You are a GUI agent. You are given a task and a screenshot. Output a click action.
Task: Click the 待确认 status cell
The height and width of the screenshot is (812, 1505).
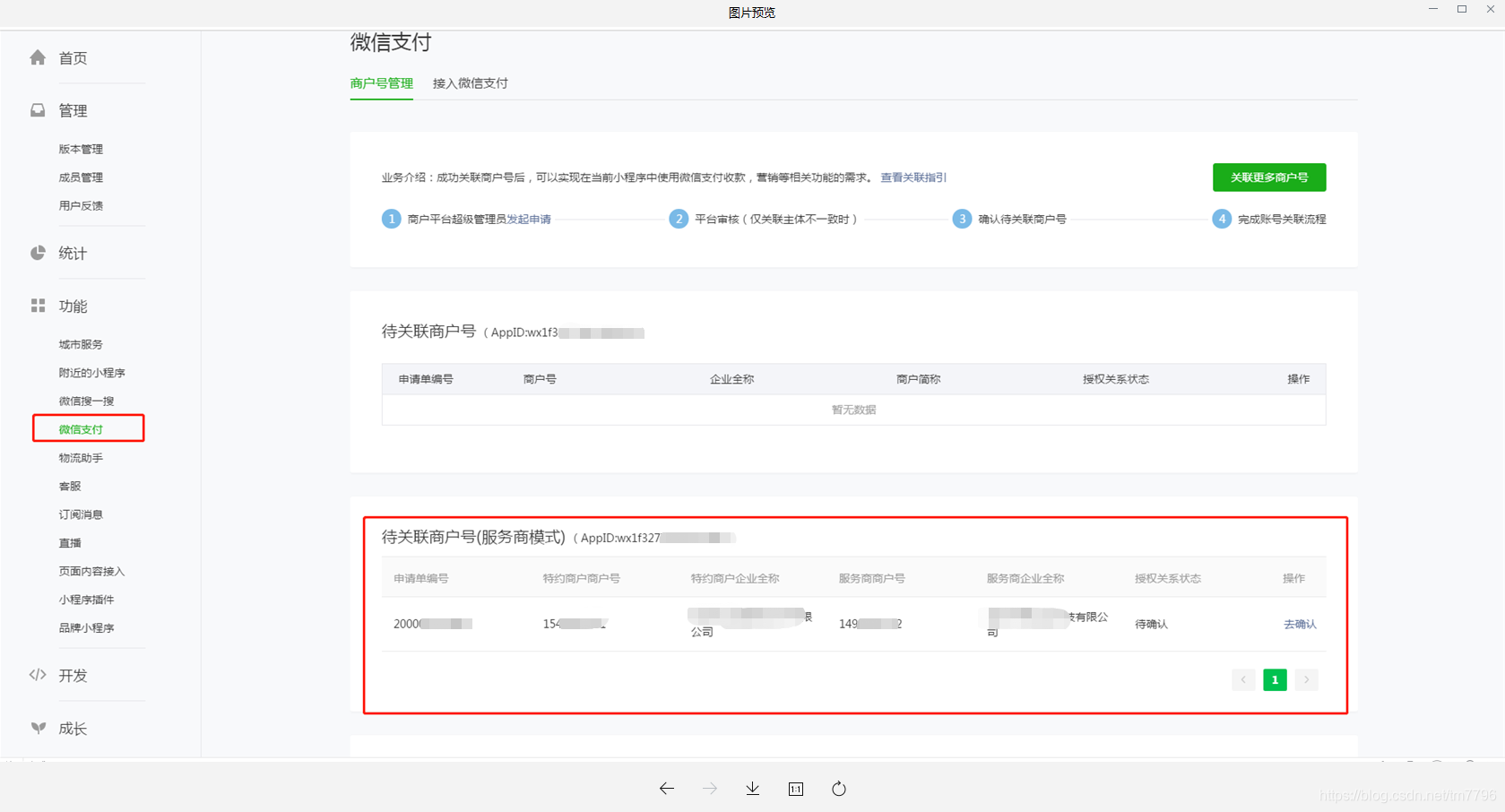[x=1151, y=624]
